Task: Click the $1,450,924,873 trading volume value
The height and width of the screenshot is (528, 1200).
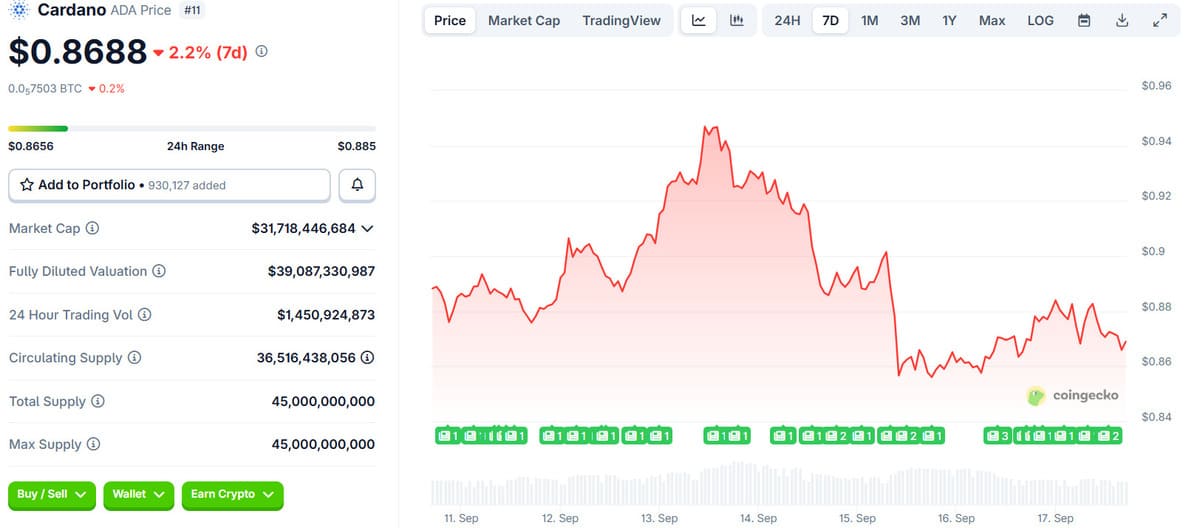Action: [x=326, y=314]
